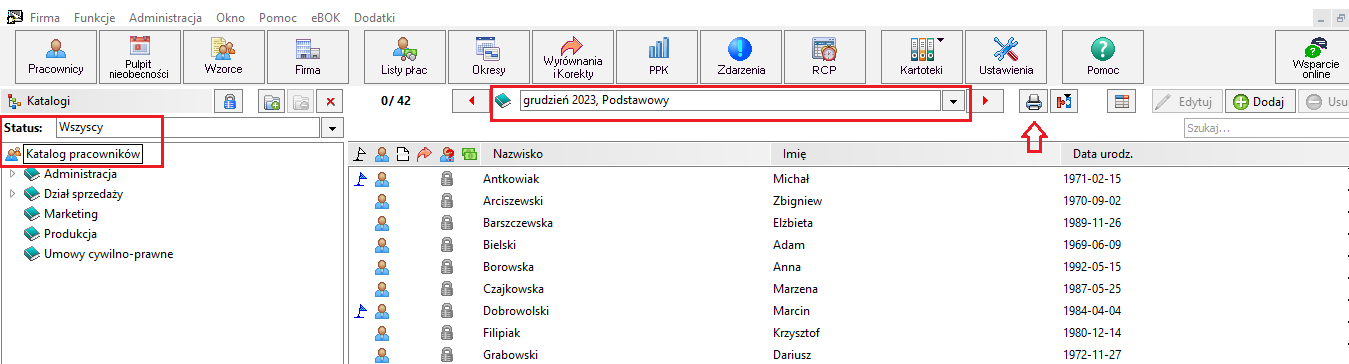Open the Status dropdown arrow

point(333,128)
